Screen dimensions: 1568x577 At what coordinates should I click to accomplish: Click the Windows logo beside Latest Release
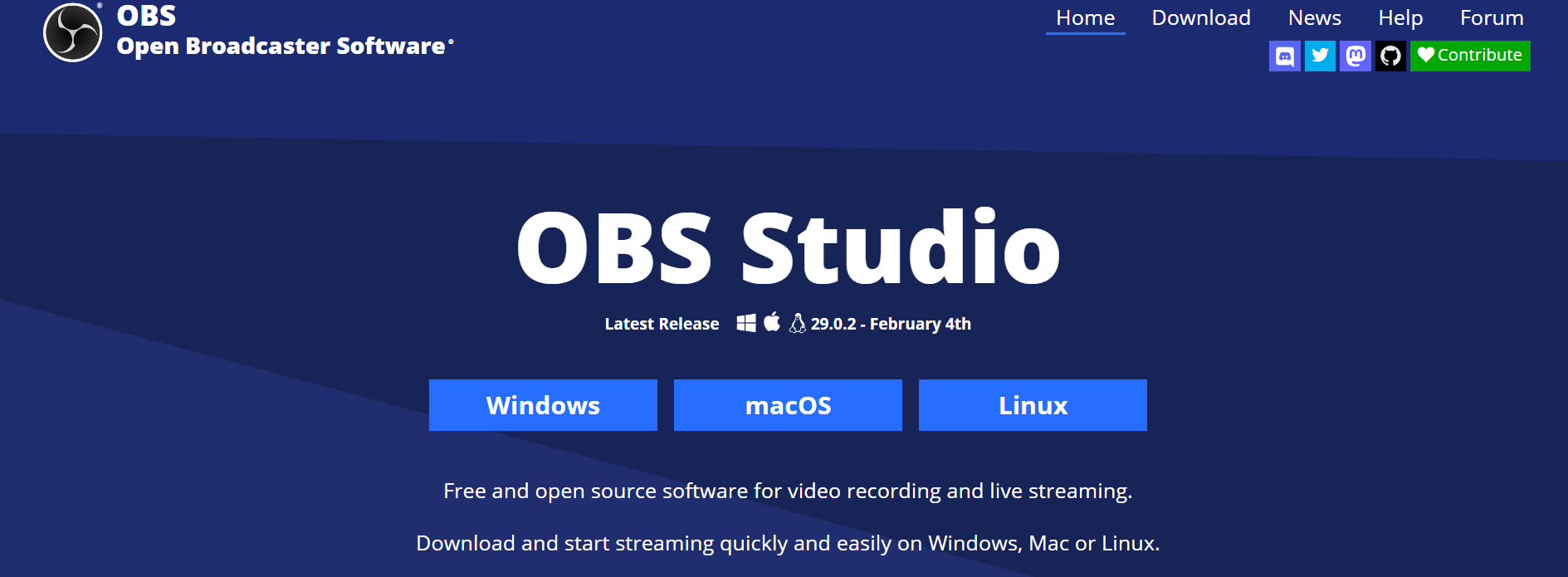coord(746,323)
